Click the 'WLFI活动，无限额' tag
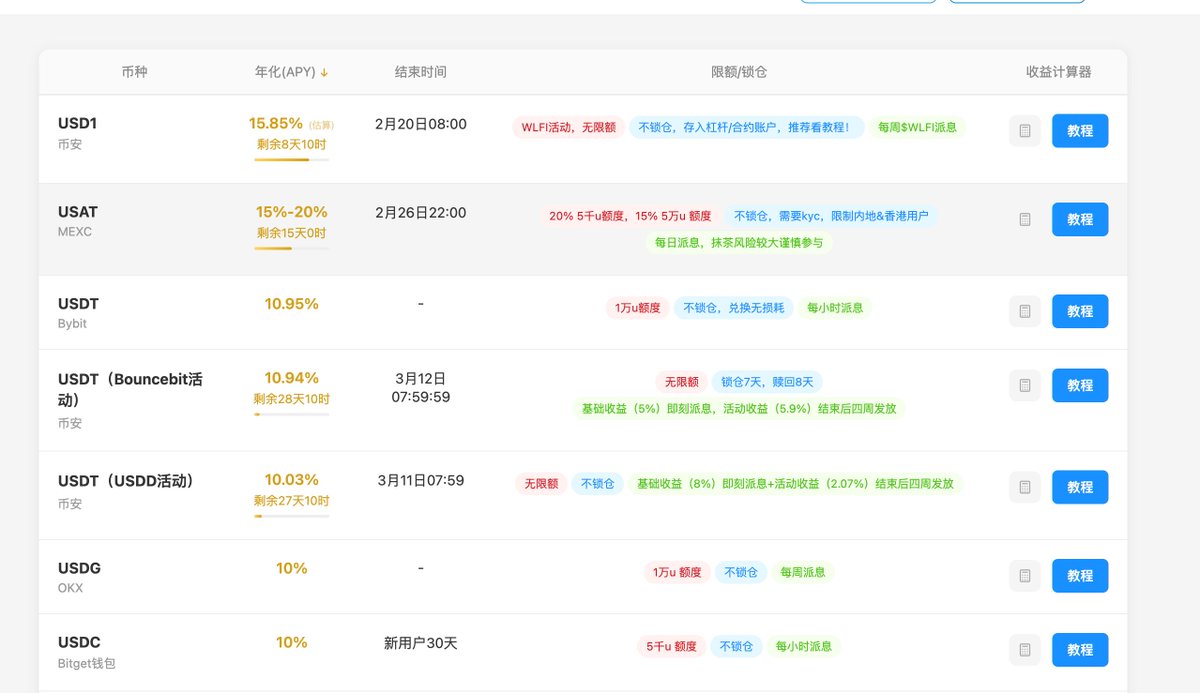This screenshot has height=693, width=1200. [x=568, y=127]
